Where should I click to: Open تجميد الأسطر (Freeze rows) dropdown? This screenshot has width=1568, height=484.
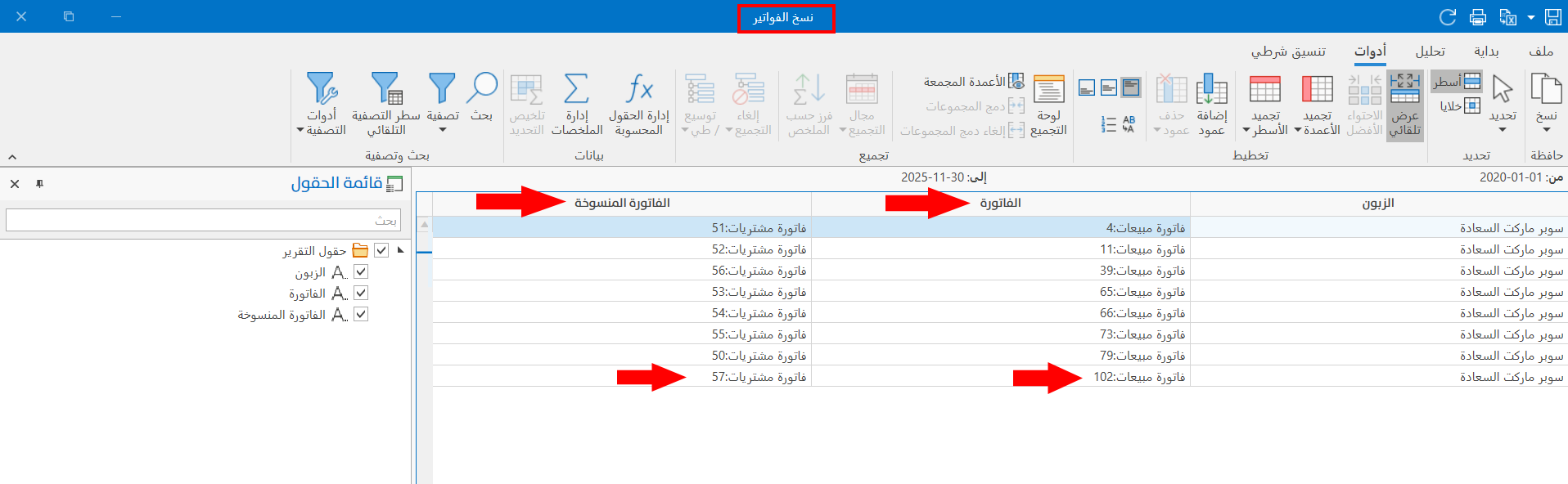pos(1265,105)
